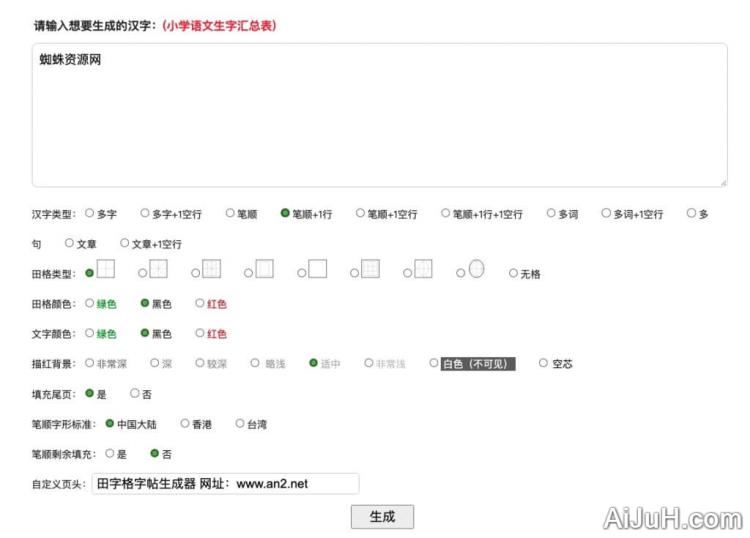Select the 笔顺 character type radio

pos(230,214)
